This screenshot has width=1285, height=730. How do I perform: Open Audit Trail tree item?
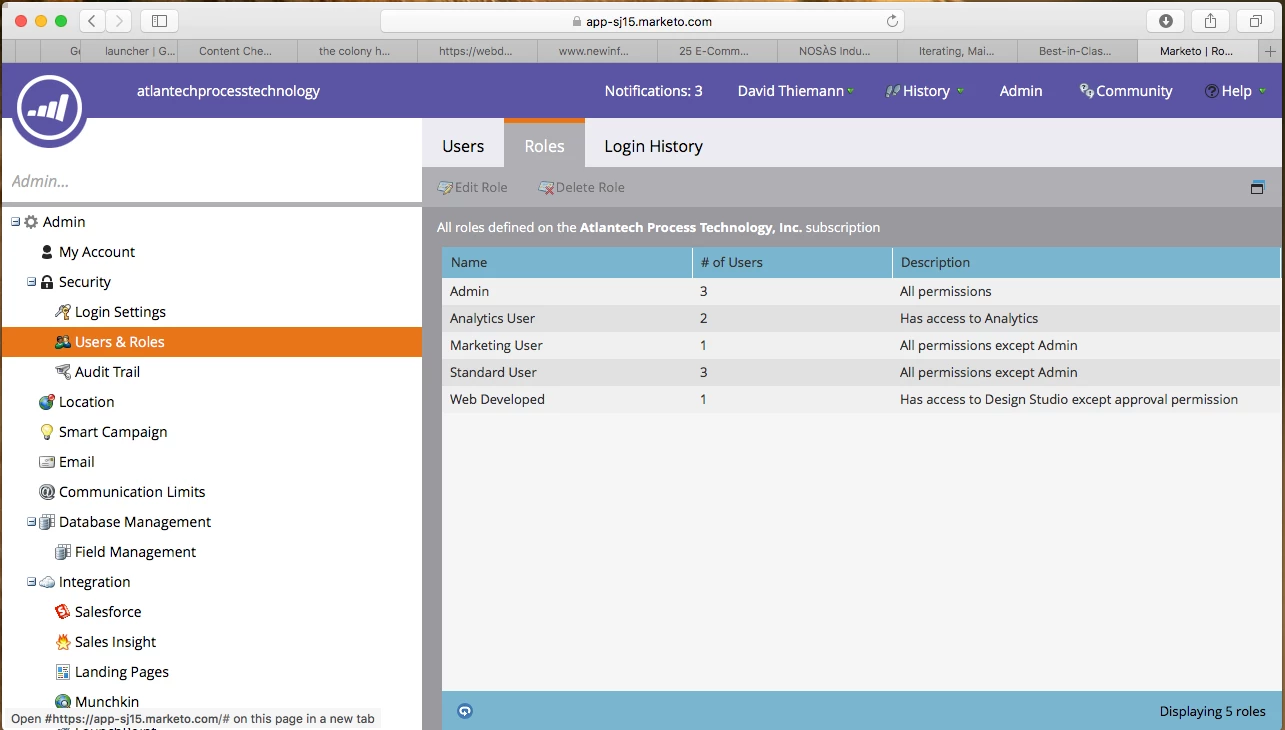click(107, 372)
